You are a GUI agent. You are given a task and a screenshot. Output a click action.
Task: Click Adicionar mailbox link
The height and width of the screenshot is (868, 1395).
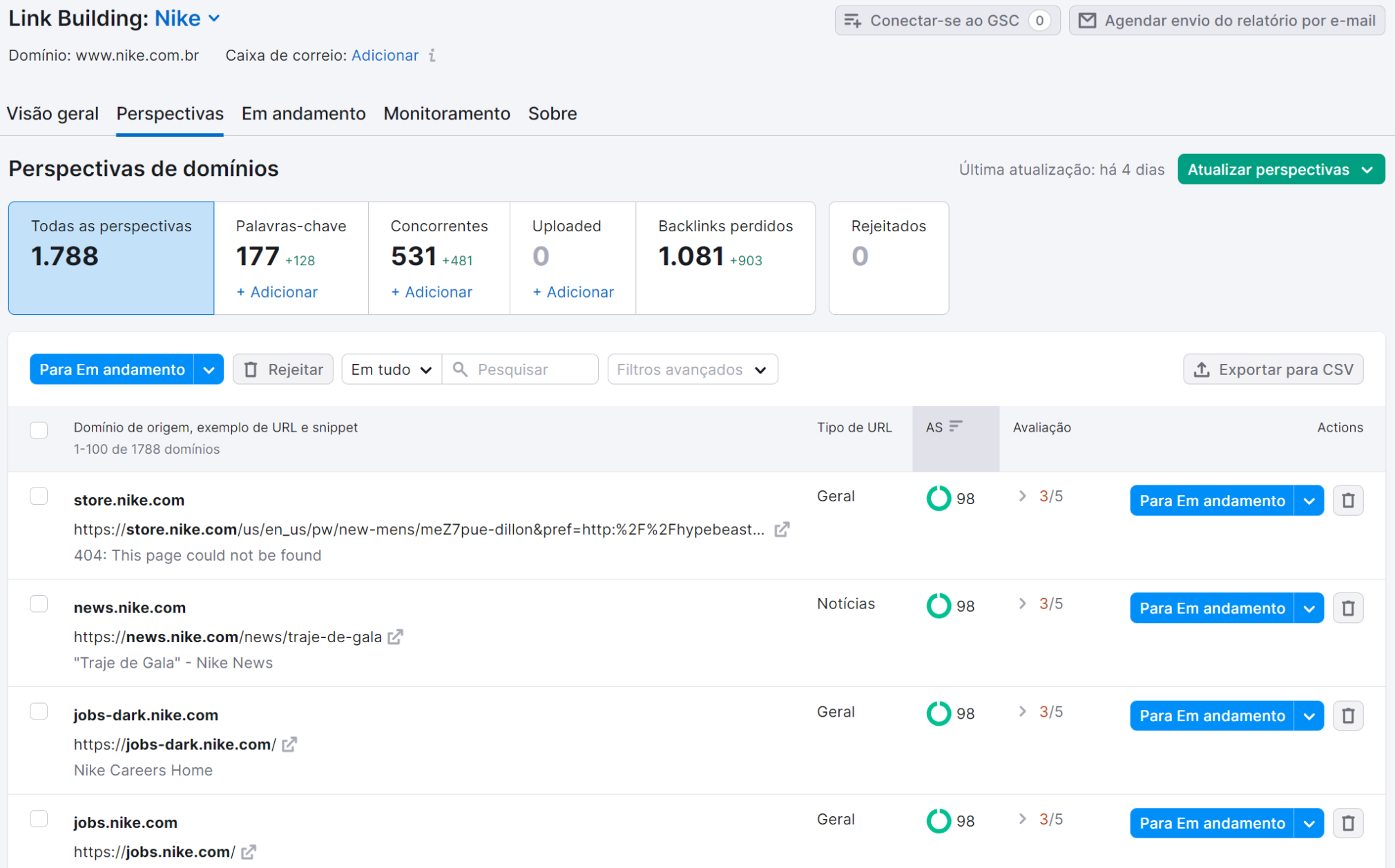point(385,55)
